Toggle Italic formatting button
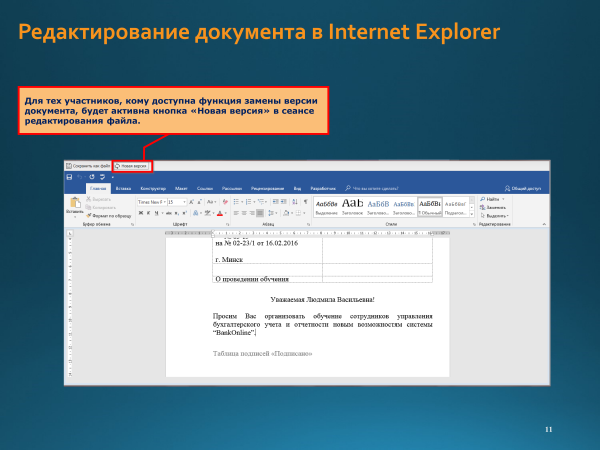This screenshot has width=600, height=450. click(x=149, y=212)
